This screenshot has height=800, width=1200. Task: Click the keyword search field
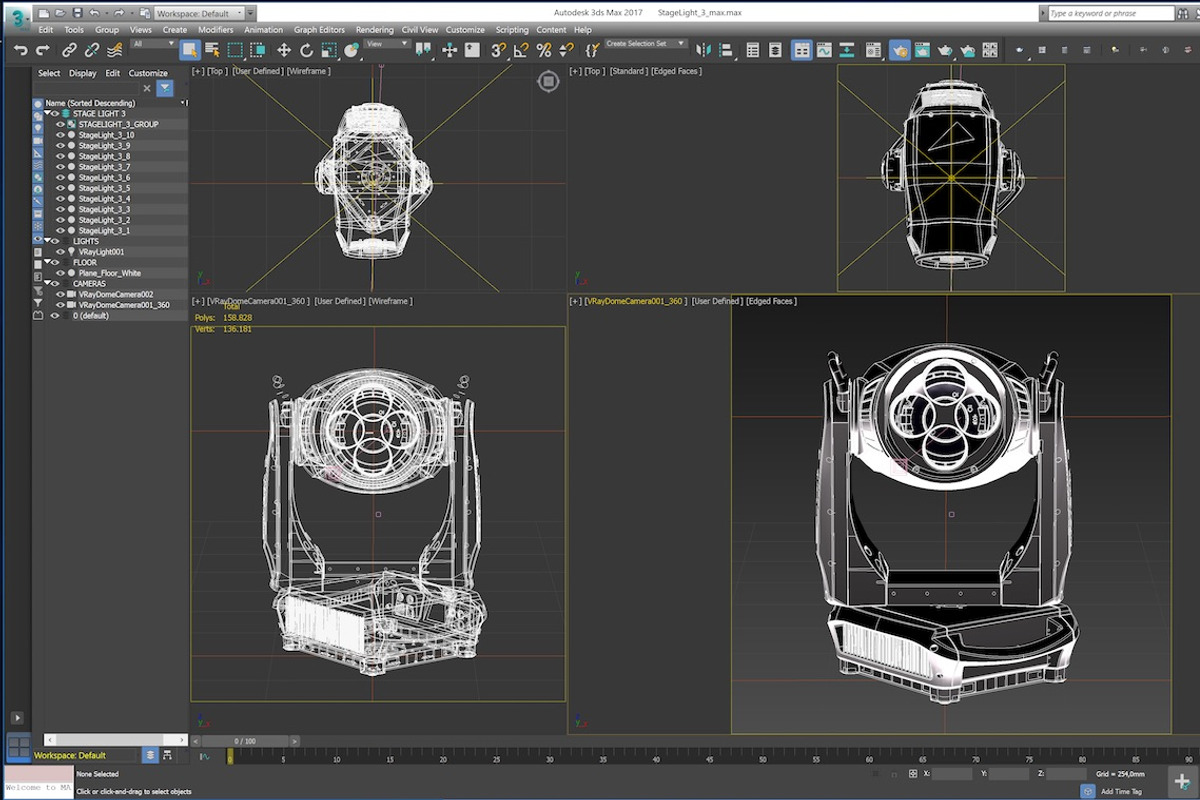(x=1111, y=14)
